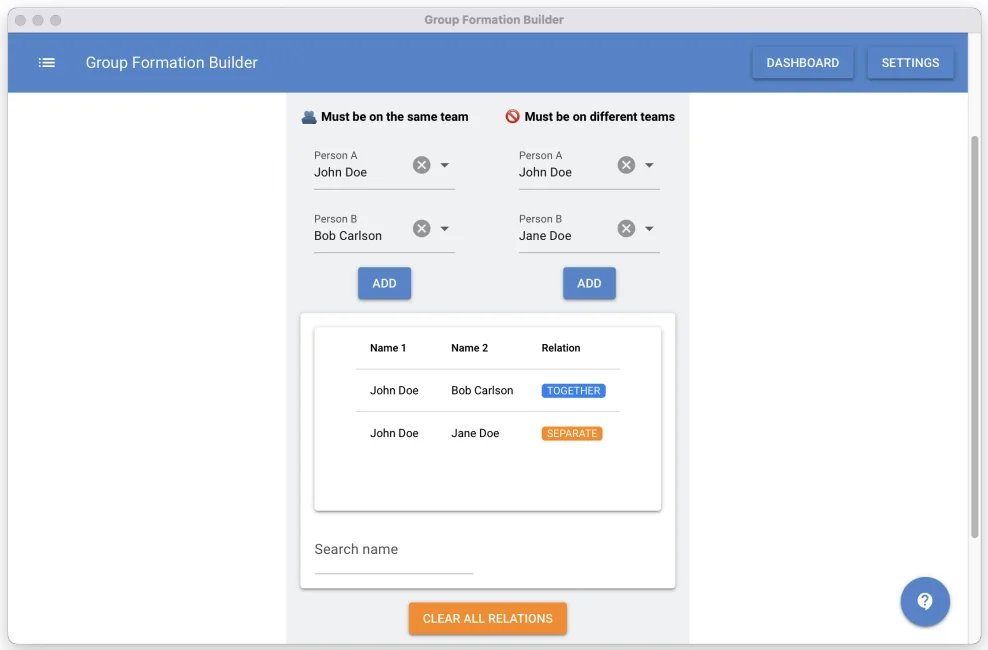
Task: Open the hamburger navigation menu
Action: pos(47,62)
